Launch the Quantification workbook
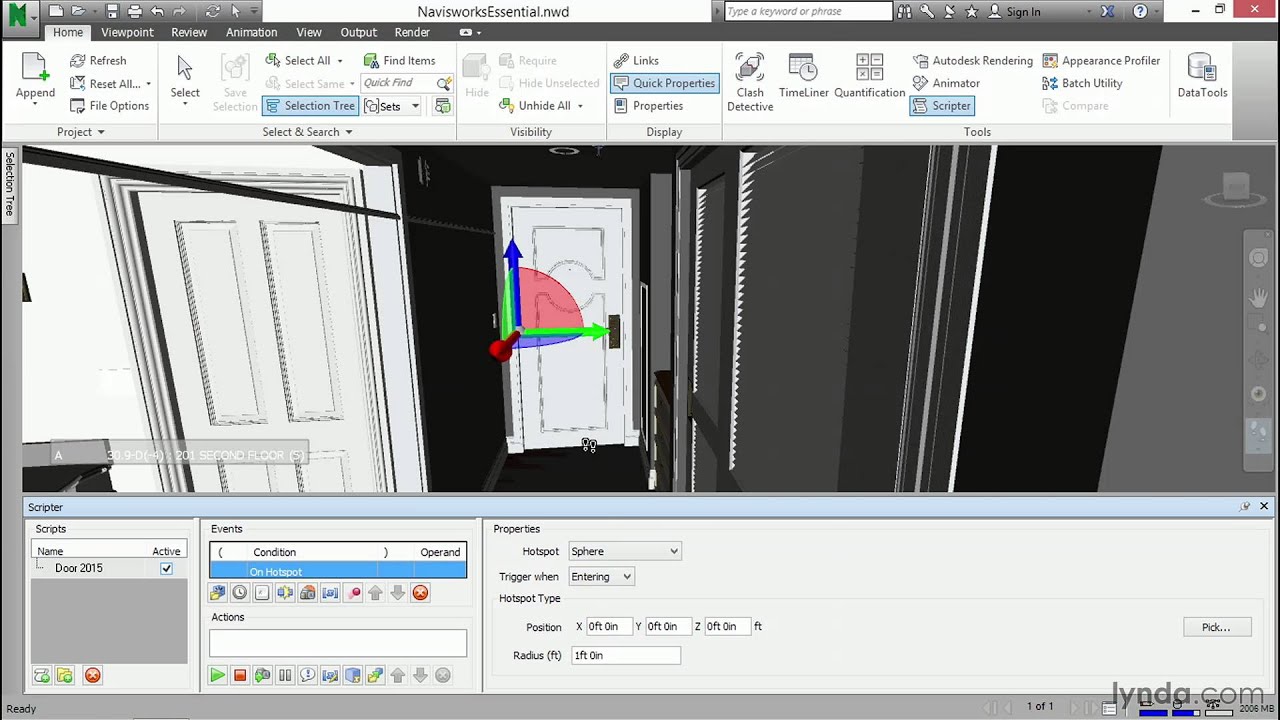Viewport: 1280px width, 720px height. (869, 76)
